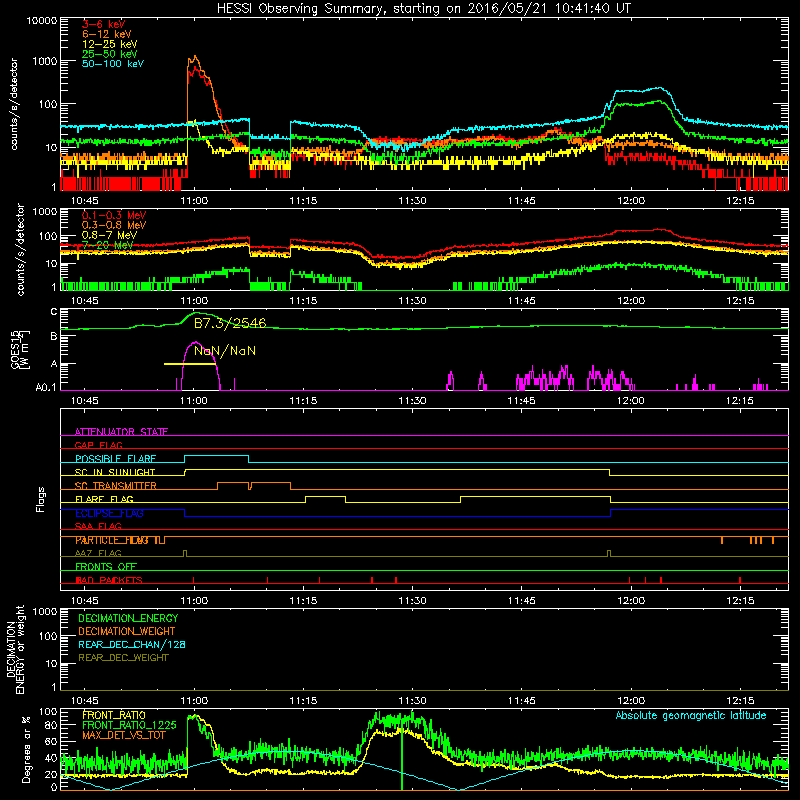Screen dimensions: 800x800
Task: Select the MAX_DET_VS_TOT legend label
Action: point(124,735)
